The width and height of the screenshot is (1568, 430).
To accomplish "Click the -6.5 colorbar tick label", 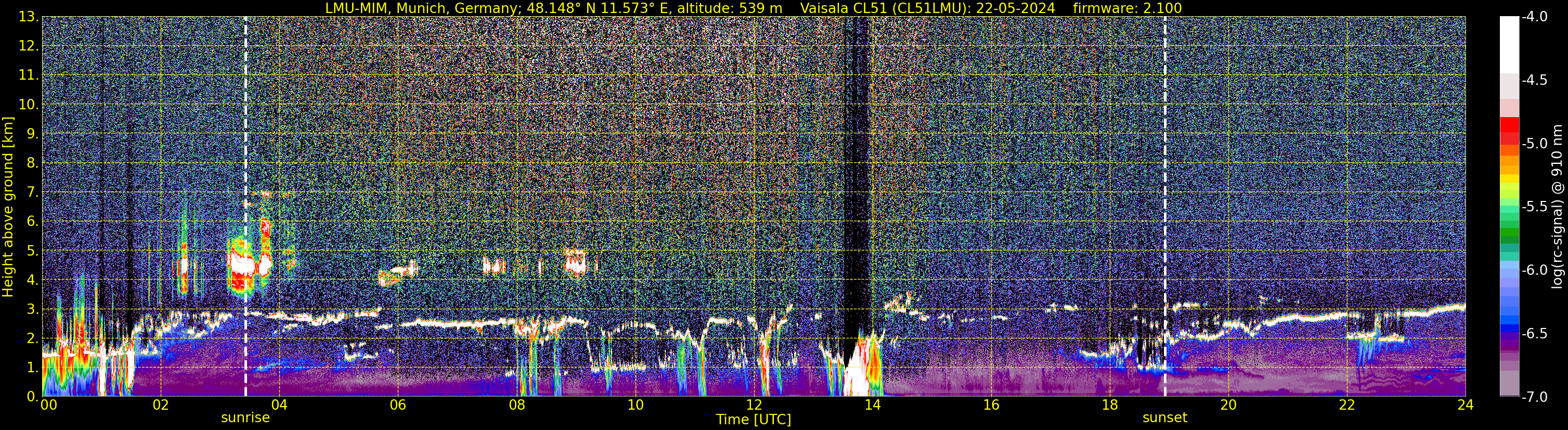I will pyautogui.click(x=1534, y=334).
